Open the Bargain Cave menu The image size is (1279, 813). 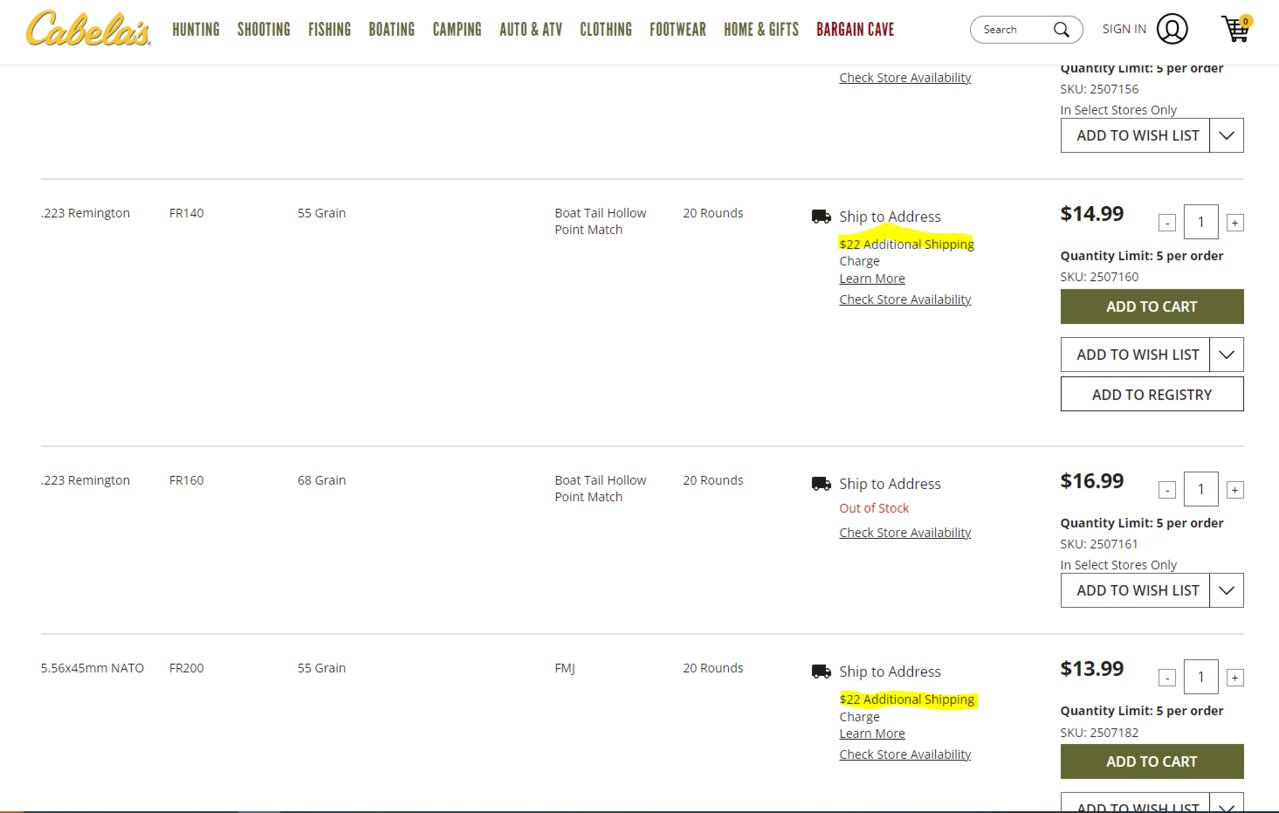[855, 29]
